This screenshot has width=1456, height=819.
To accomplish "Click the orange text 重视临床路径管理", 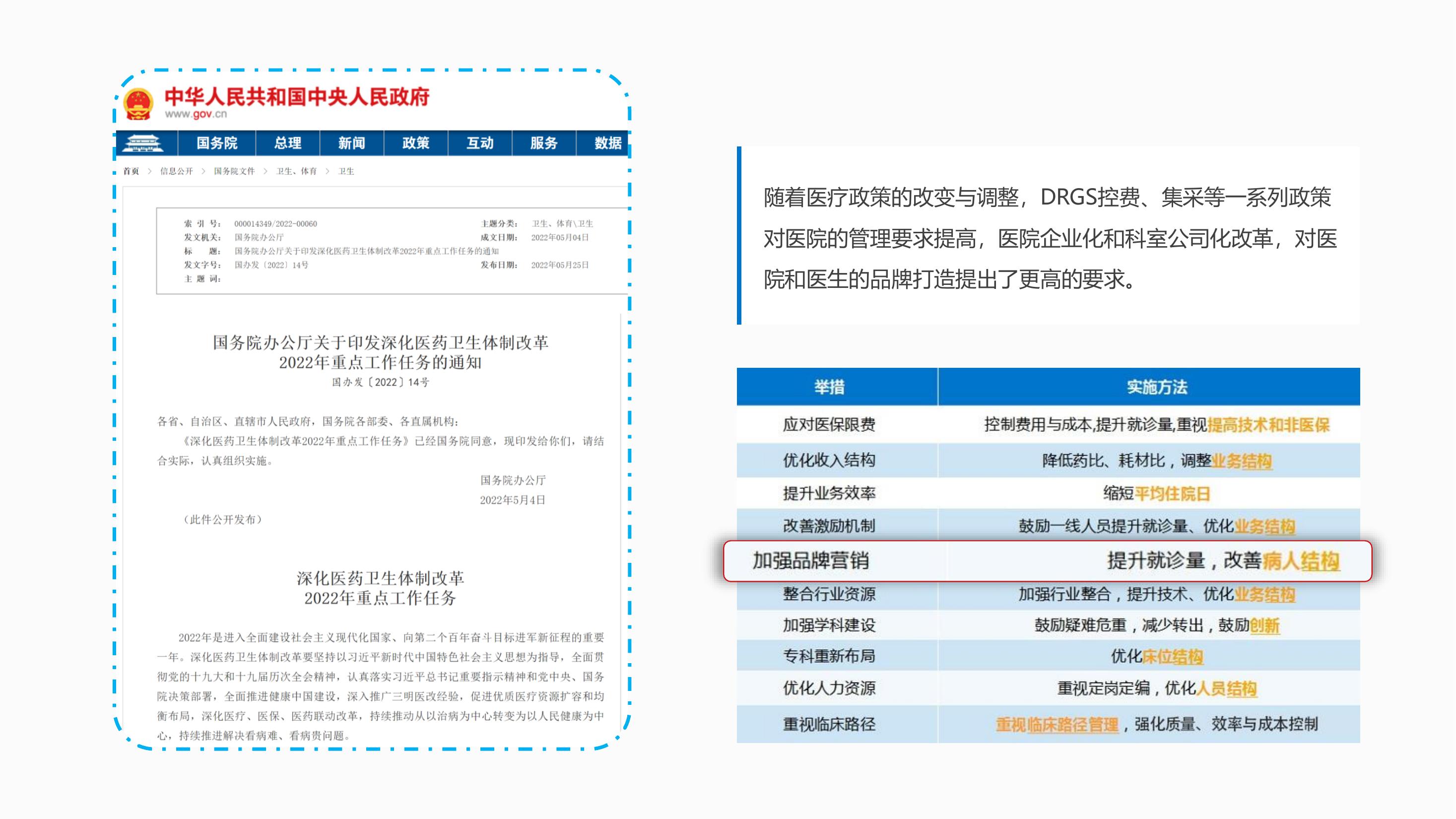I will 1057,725.
